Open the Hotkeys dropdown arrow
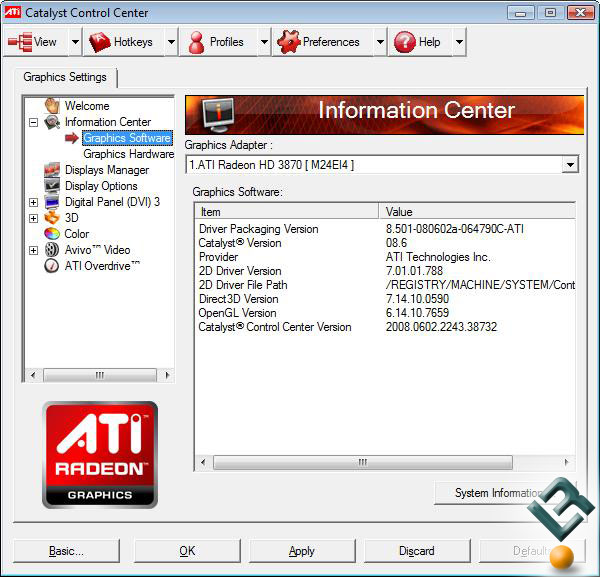The image size is (600, 577). pos(171,42)
